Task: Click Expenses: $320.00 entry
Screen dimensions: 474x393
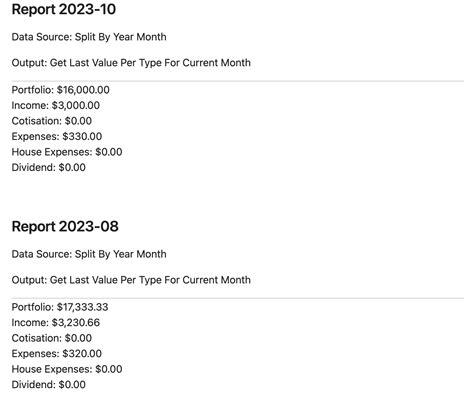Action: 57,354
